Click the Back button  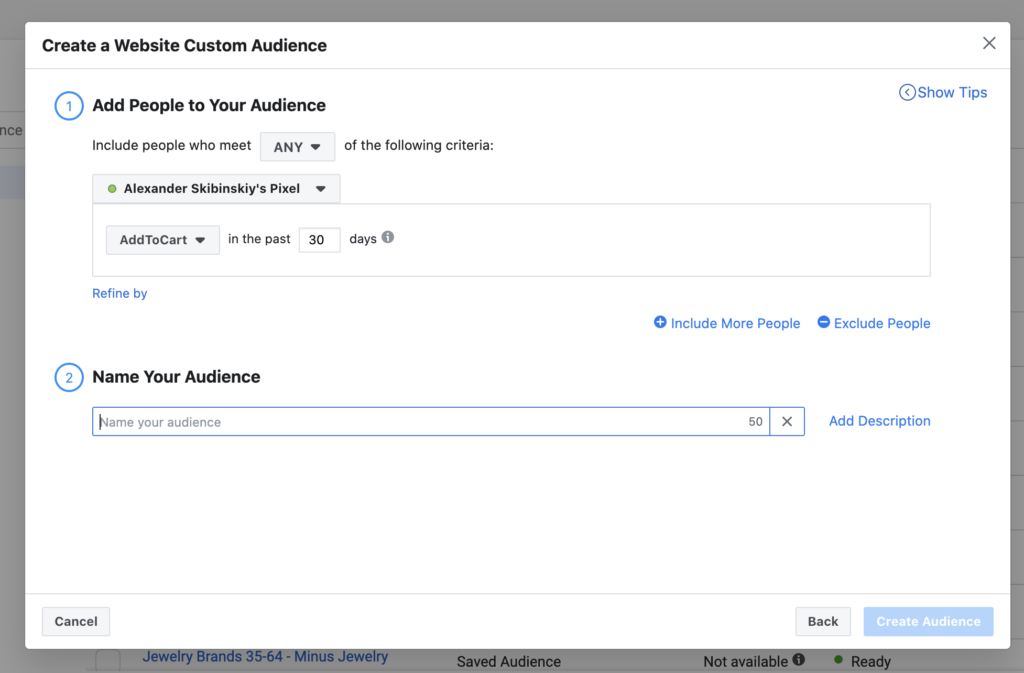[823, 621]
